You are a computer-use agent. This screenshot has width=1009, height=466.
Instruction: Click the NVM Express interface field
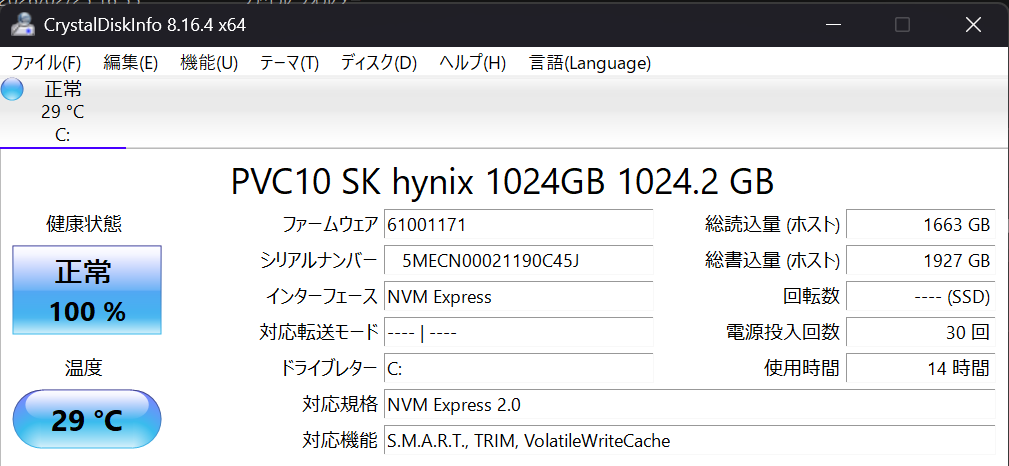pyautogui.click(x=518, y=297)
